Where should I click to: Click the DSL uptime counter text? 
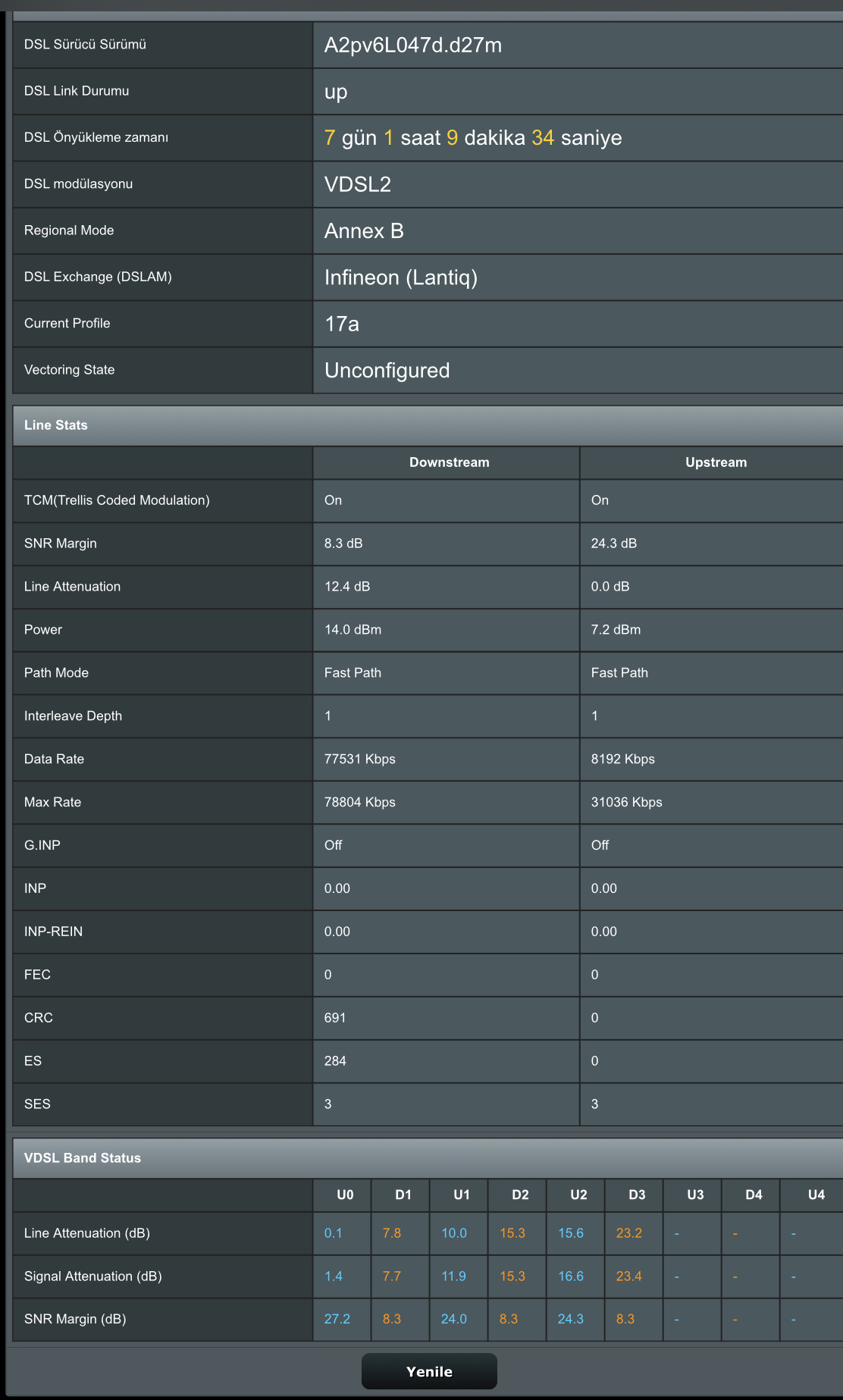tap(473, 138)
